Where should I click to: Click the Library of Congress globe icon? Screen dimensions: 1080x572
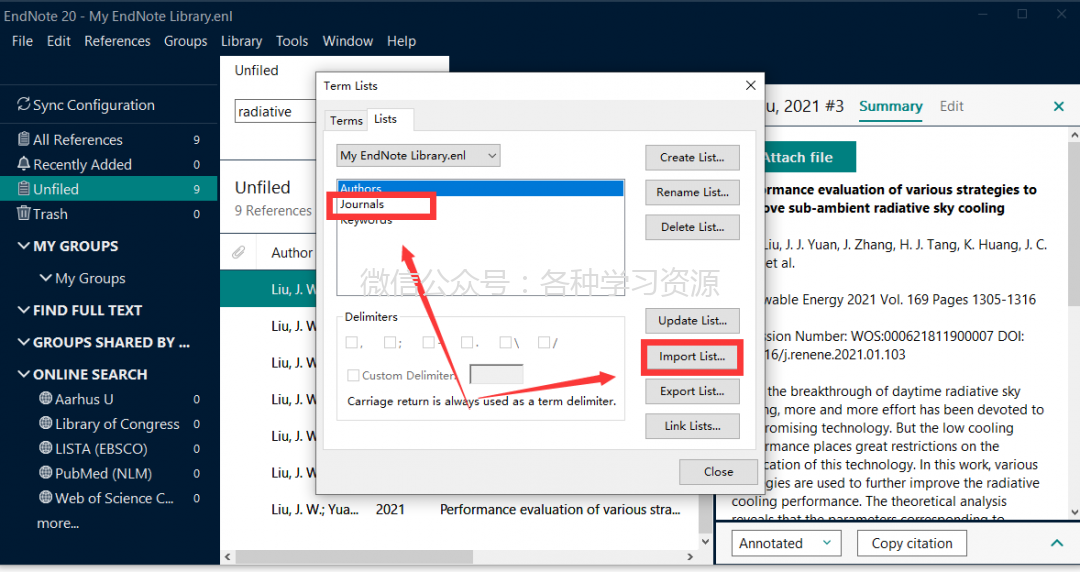coord(45,422)
